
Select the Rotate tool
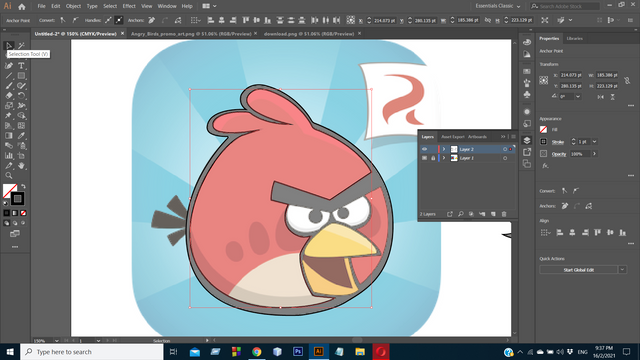click(x=21, y=96)
